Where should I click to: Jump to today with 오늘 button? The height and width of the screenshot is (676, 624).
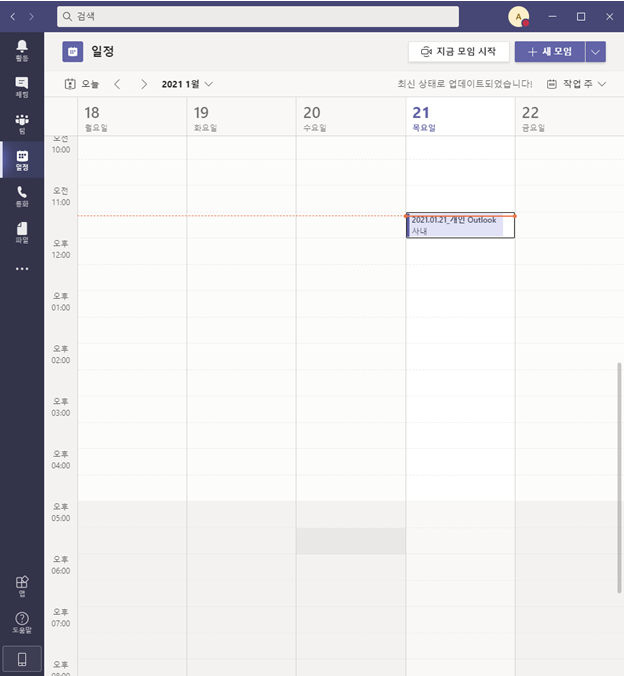pos(82,84)
